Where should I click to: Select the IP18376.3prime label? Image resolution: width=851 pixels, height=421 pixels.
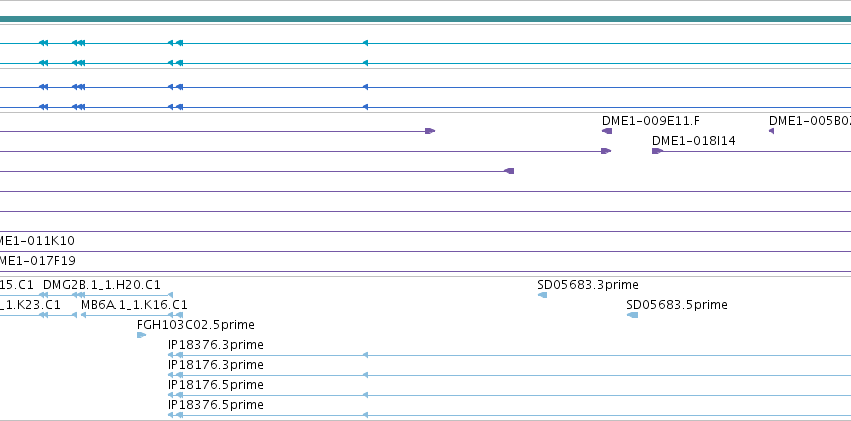(x=216, y=345)
